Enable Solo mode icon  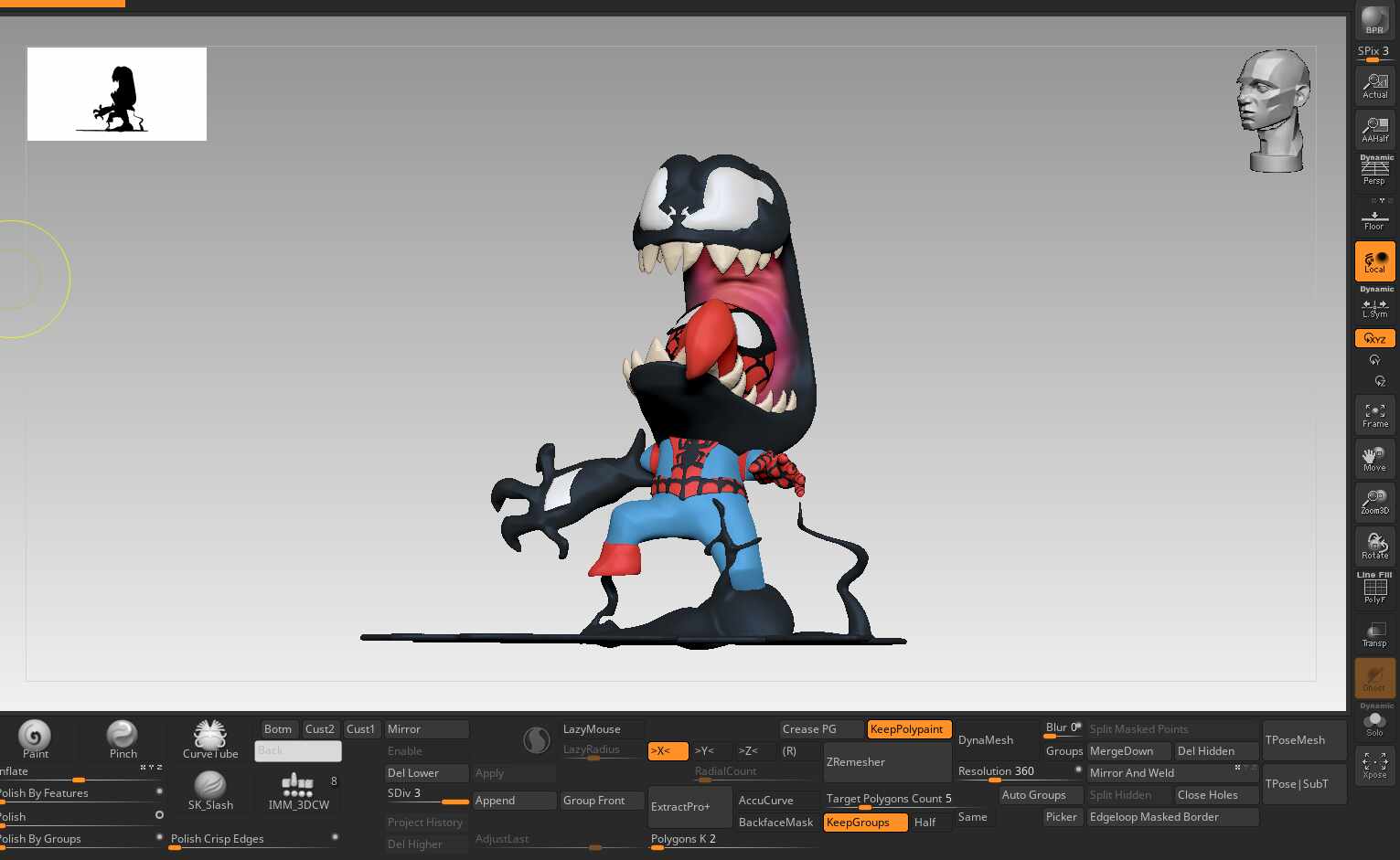(x=1374, y=724)
